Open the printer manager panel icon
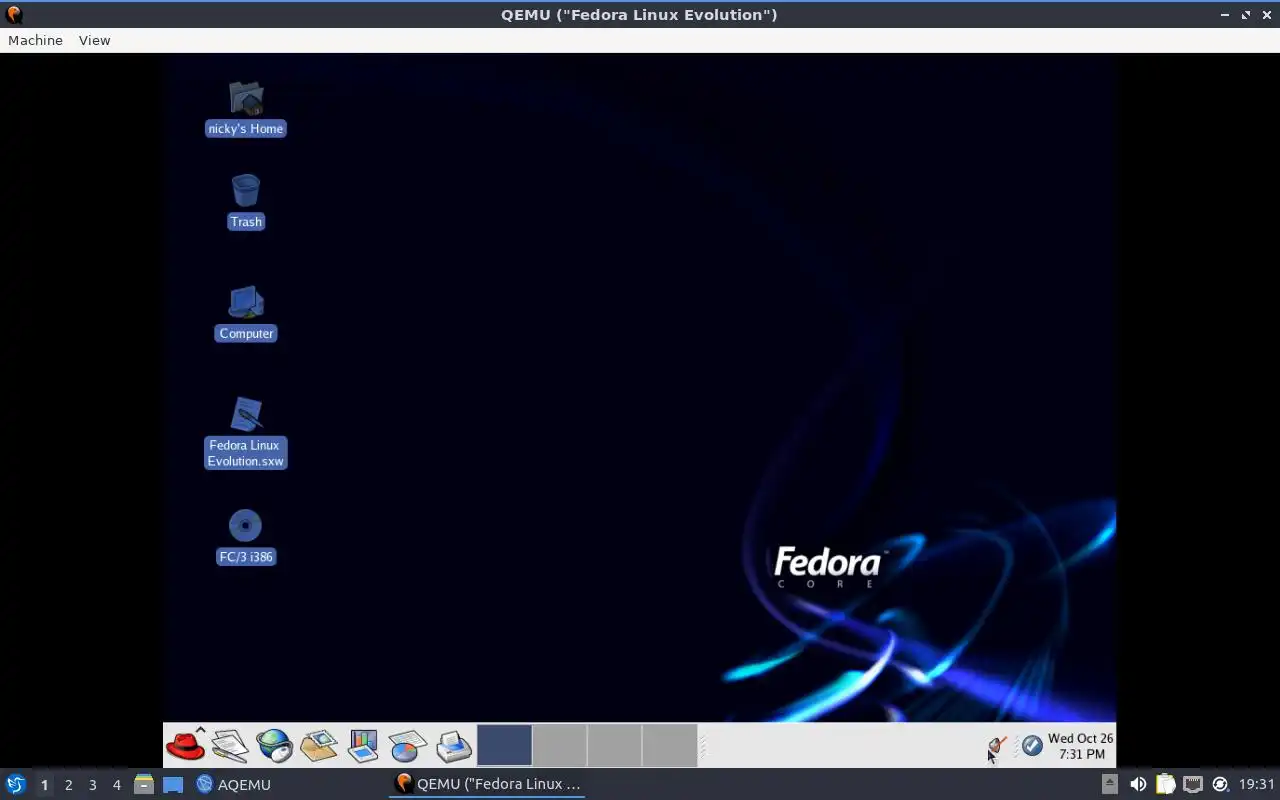1280x800 pixels. coord(453,745)
